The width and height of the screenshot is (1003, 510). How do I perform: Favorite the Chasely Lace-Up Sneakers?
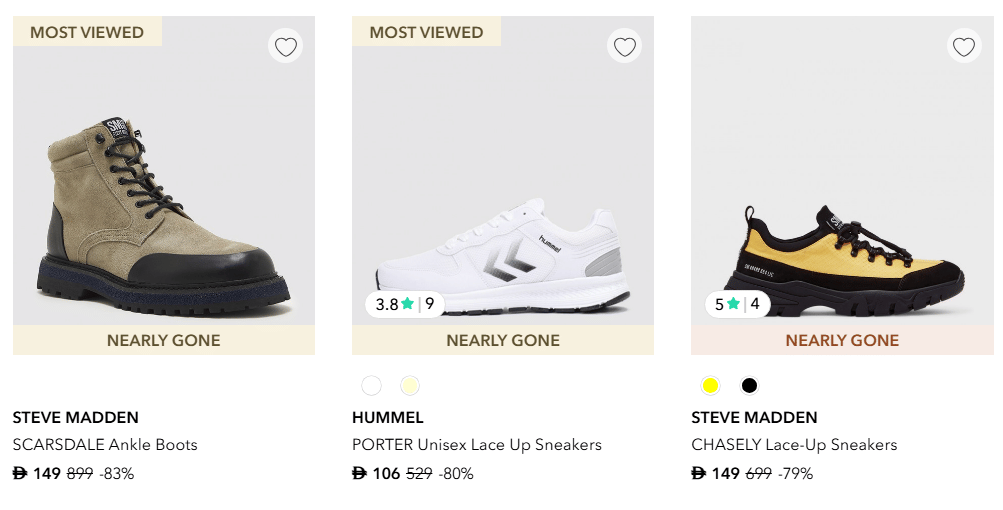(x=964, y=47)
